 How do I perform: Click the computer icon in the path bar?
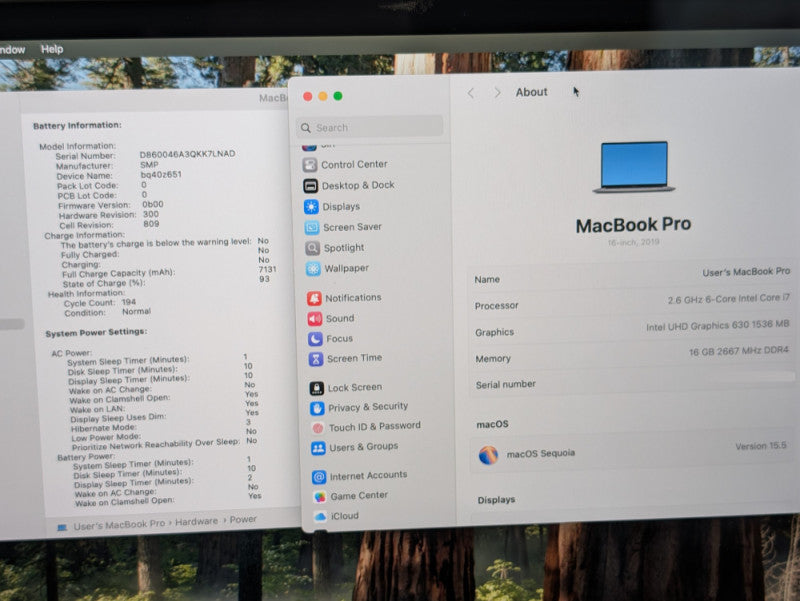tap(62, 528)
